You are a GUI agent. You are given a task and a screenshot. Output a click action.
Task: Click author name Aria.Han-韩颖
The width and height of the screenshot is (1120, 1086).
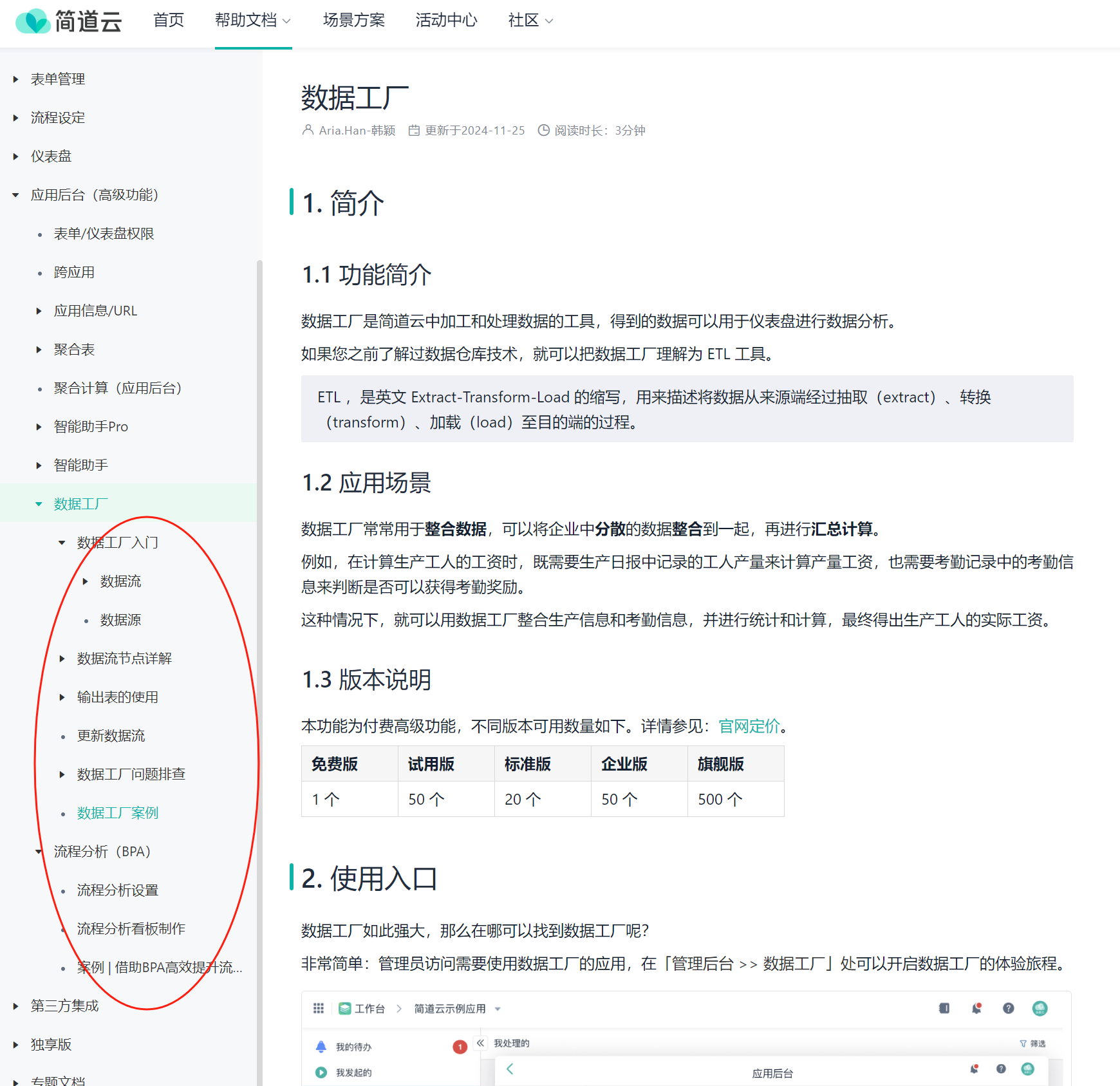[357, 131]
